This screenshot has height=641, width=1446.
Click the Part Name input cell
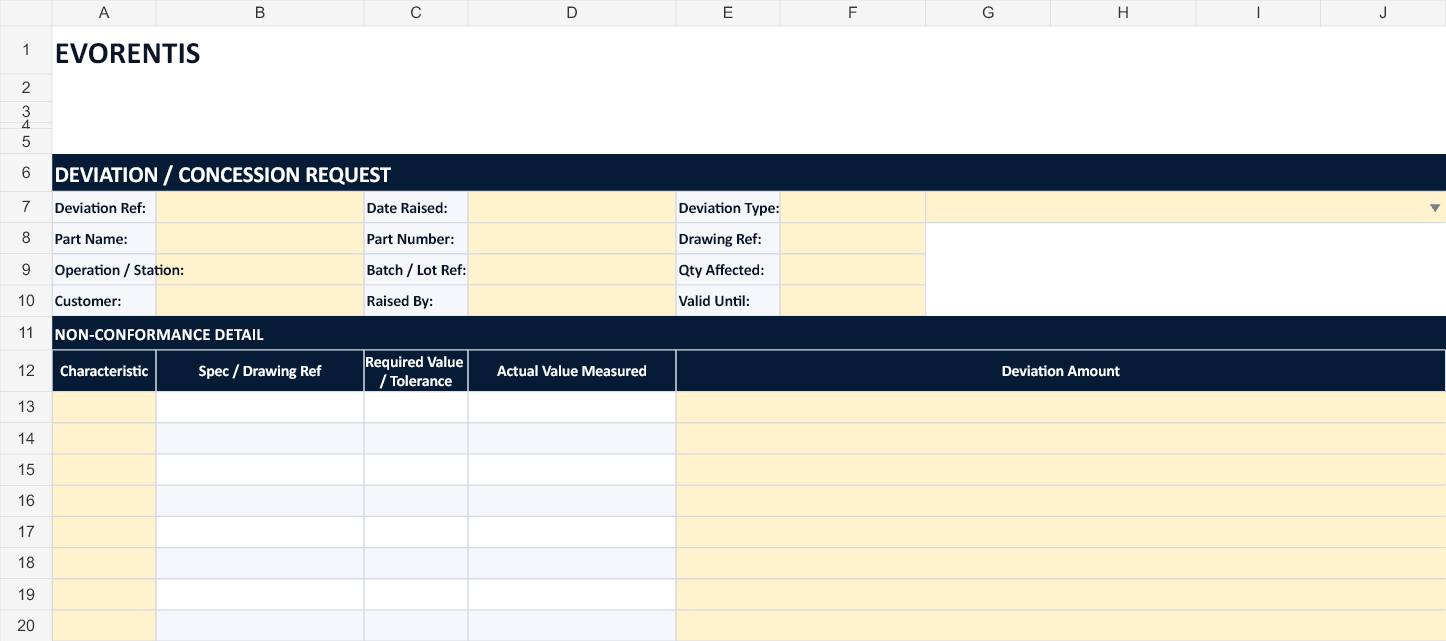260,239
